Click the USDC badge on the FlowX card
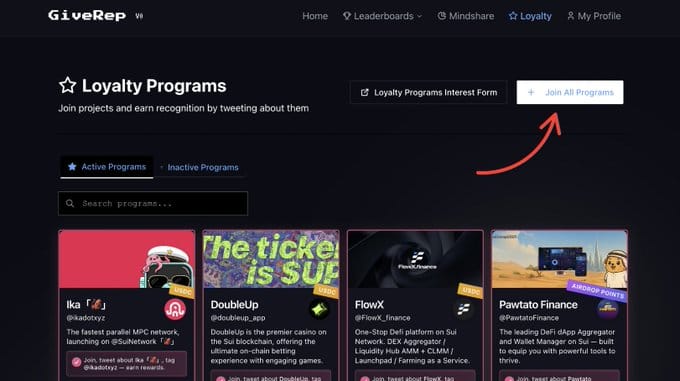Viewport: 680px width, 381px height. (471, 291)
